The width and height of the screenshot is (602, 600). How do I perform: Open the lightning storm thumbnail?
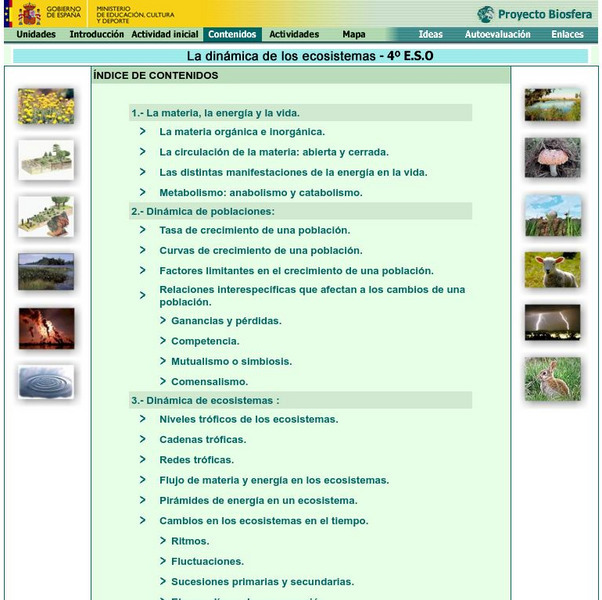pos(552,322)
